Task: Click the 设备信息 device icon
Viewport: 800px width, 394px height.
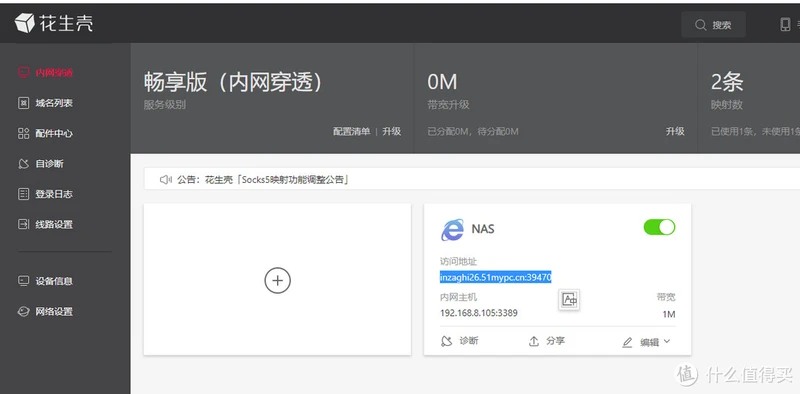Action: pyautogui.click(x=23, y=281)
